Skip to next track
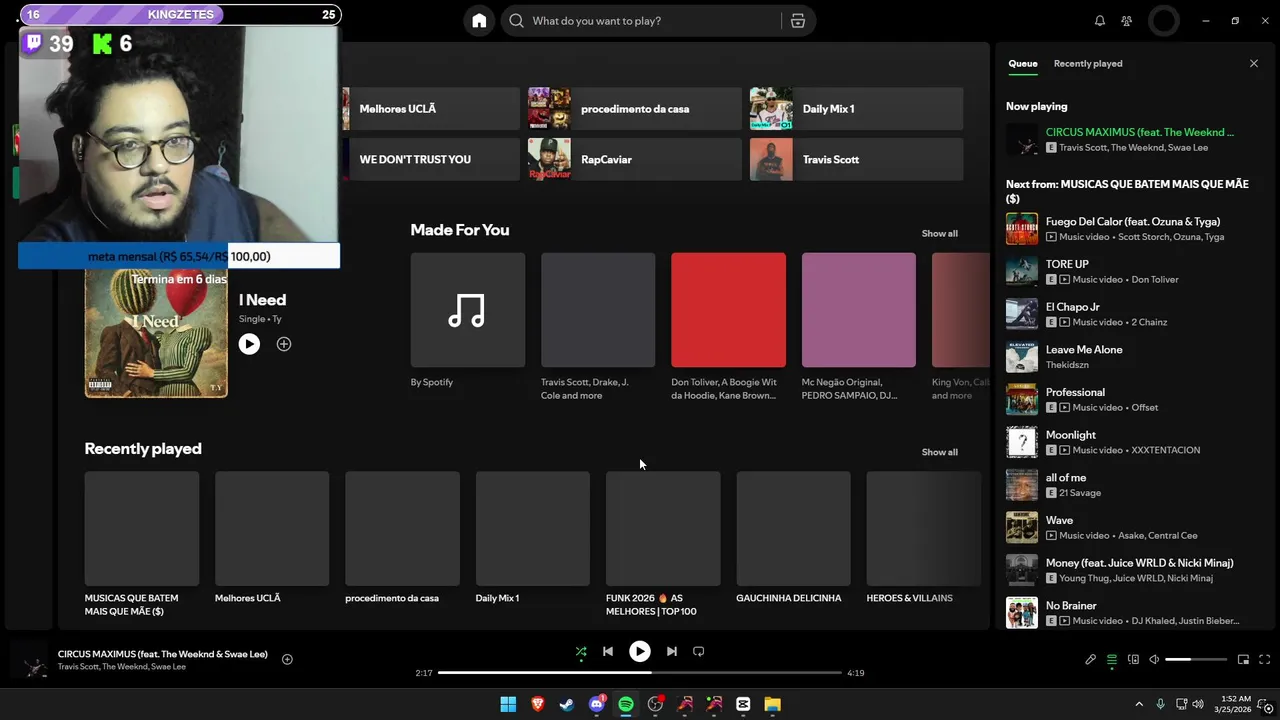The width and height of the screenshot is (1280, 720). [672, 651]
